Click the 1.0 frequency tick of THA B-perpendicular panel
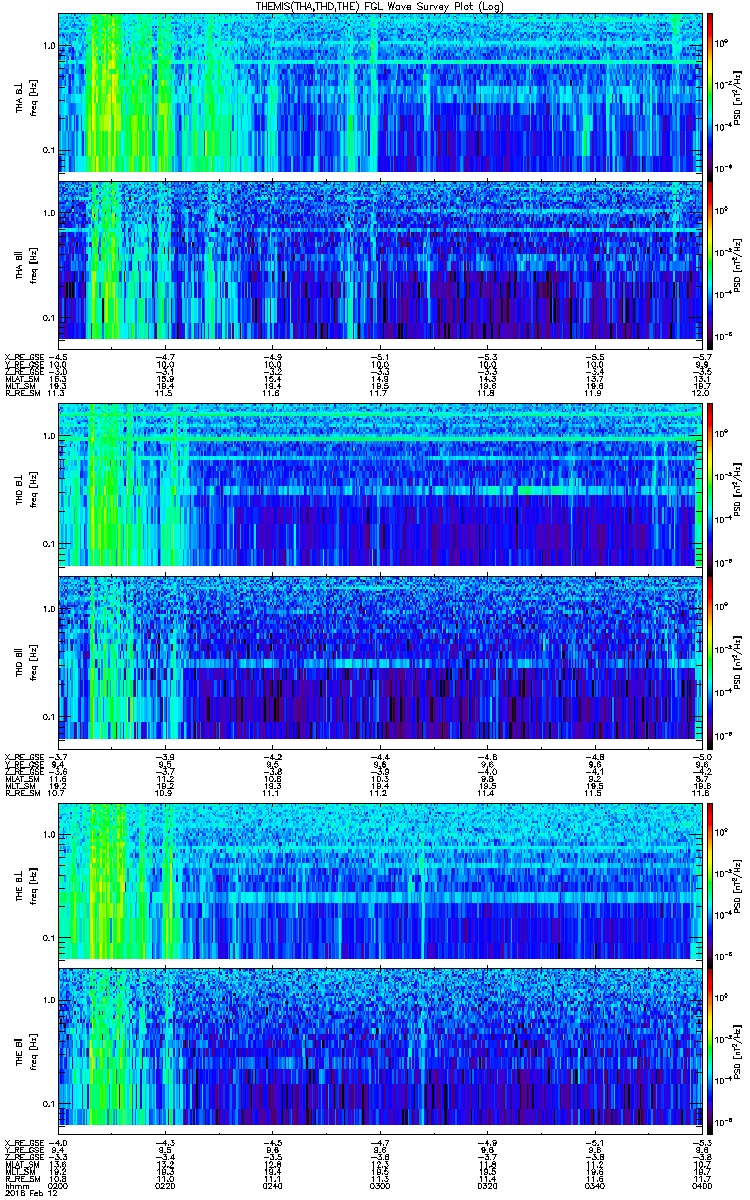The height and width of the screenshot is (1200, 750). pos(49,46)
